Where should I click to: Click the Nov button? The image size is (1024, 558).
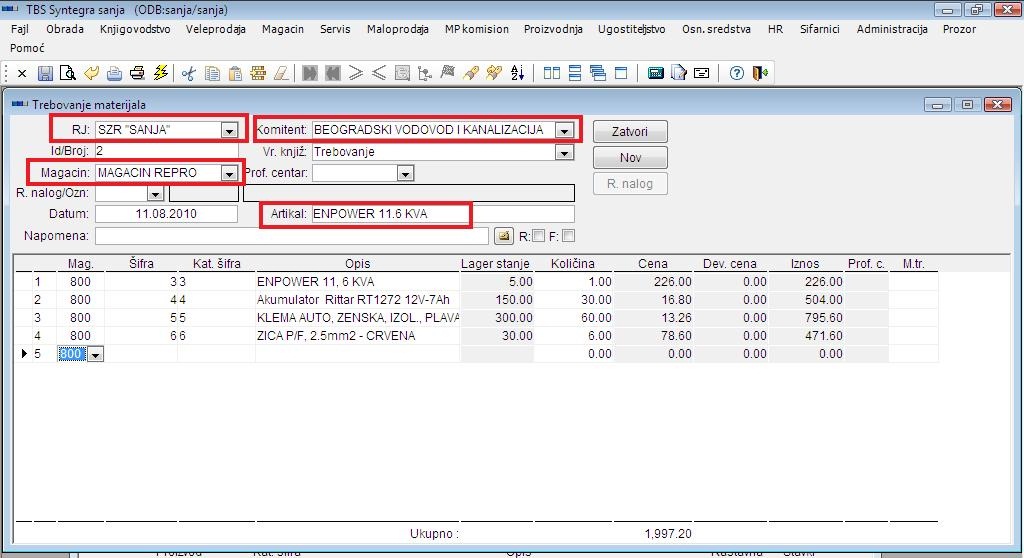(630, 158)
